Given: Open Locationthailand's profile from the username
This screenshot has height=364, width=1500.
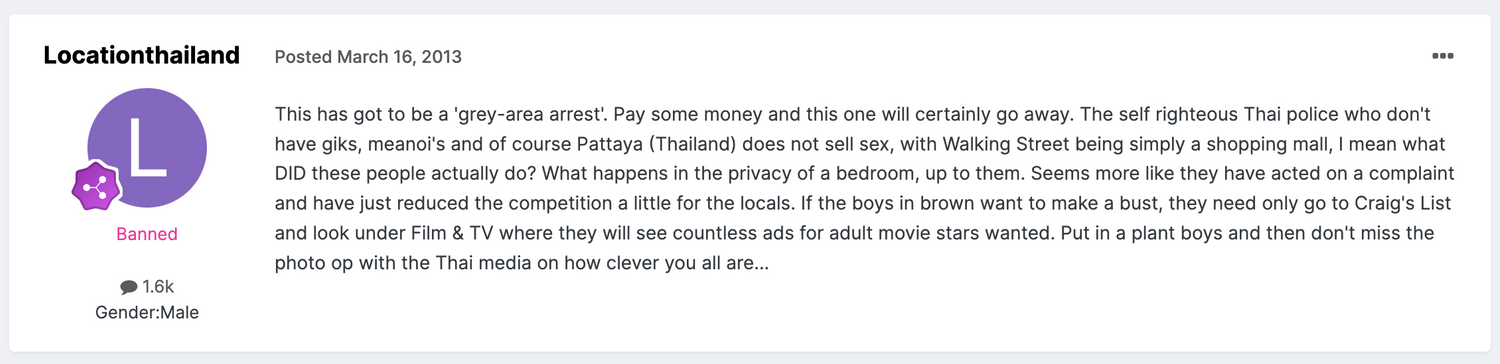Looking at the screenshot, I should 142,55.
